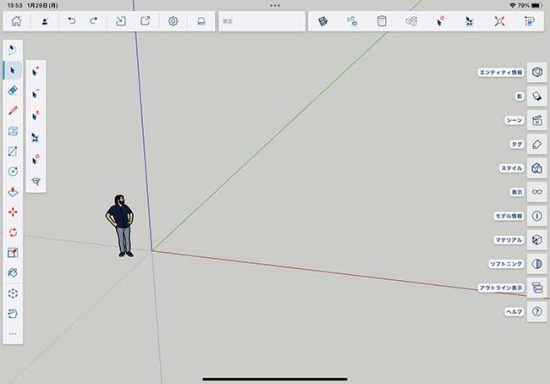Open the app settings gear

click(x=173, y=21)
